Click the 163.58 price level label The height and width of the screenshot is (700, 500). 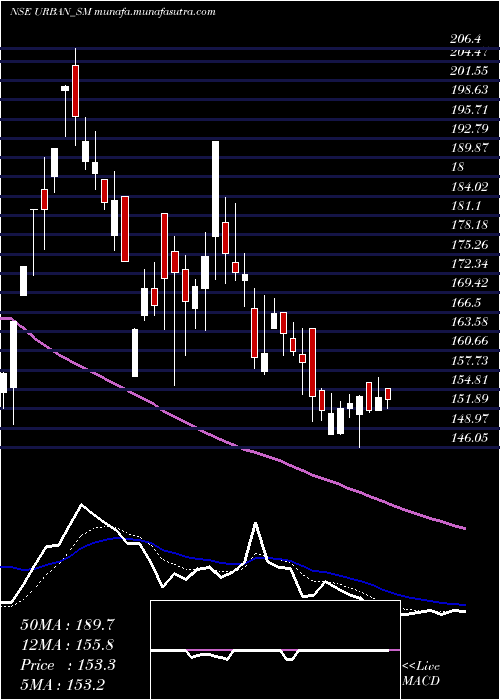coord(469,321)
